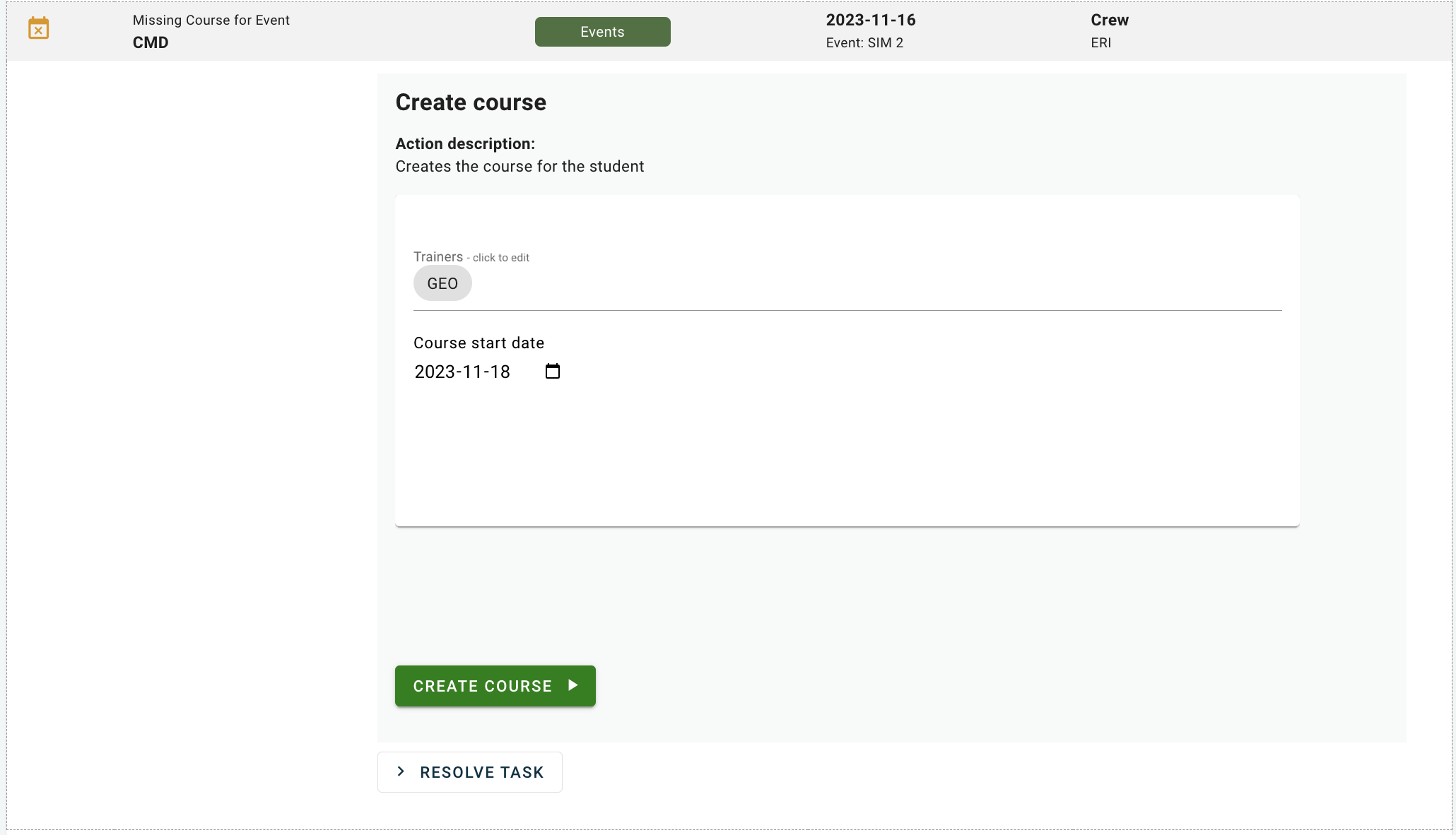Click the CREATE COURSE button label
The image size is (1456, 835).
pos(482,686)
